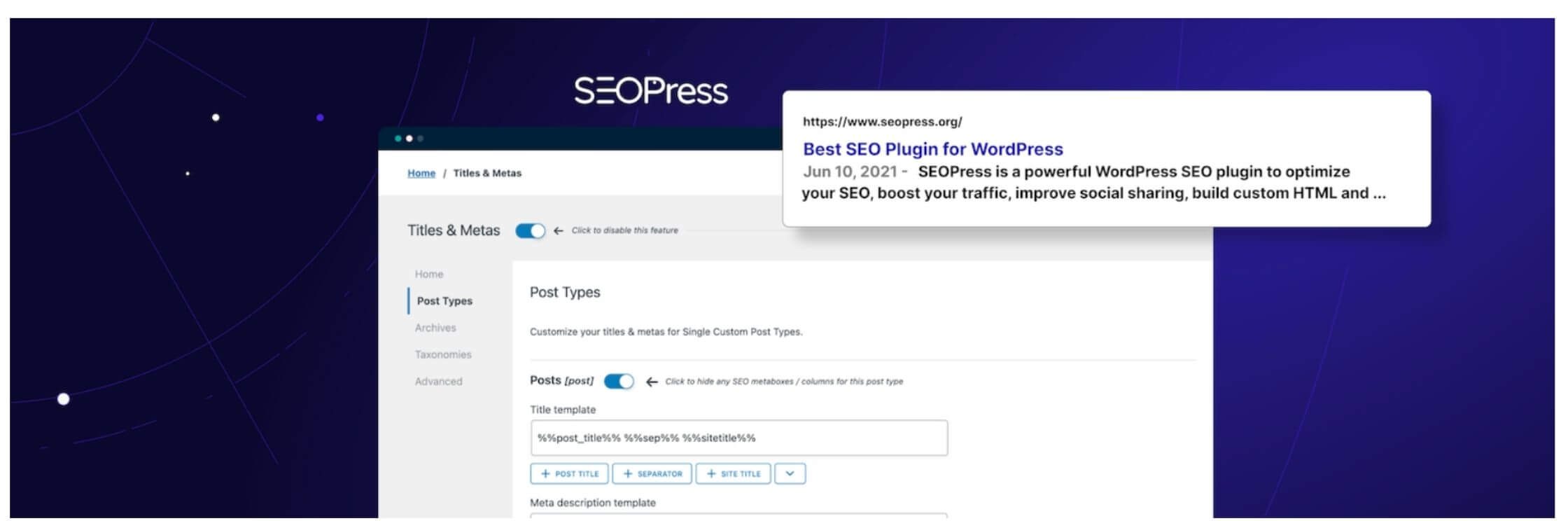Click the arrow icon beside Posts toggle
The width and height of the screenshot is (1568, 521).
[x=652, y=382]
